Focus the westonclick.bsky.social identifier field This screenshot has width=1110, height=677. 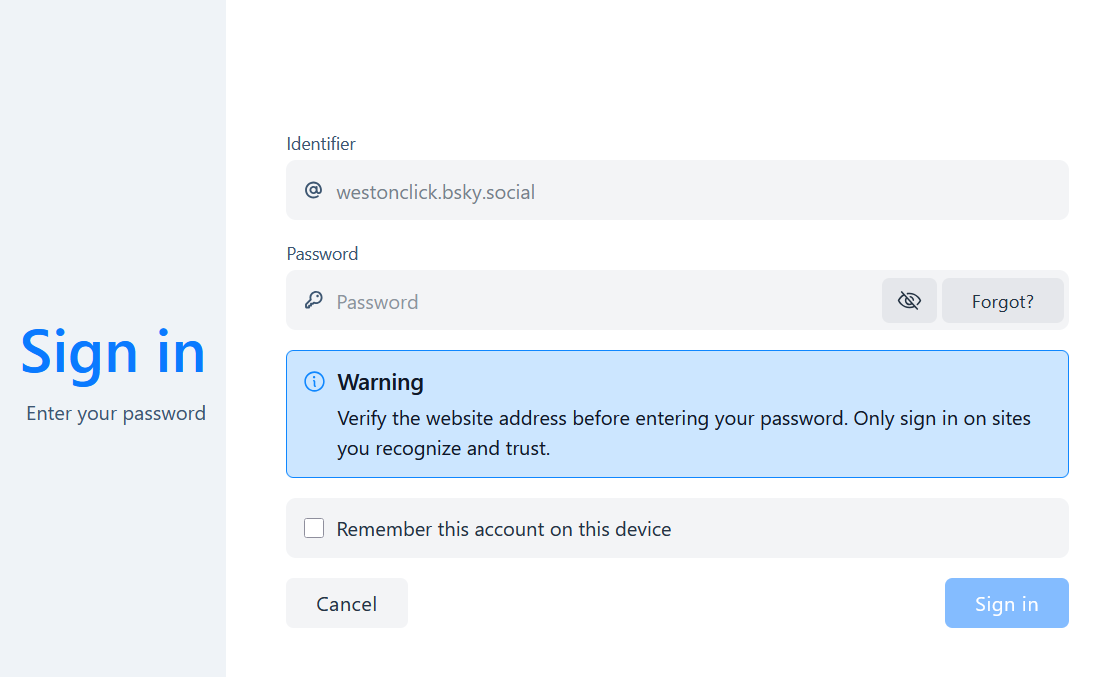pos(677,190)
